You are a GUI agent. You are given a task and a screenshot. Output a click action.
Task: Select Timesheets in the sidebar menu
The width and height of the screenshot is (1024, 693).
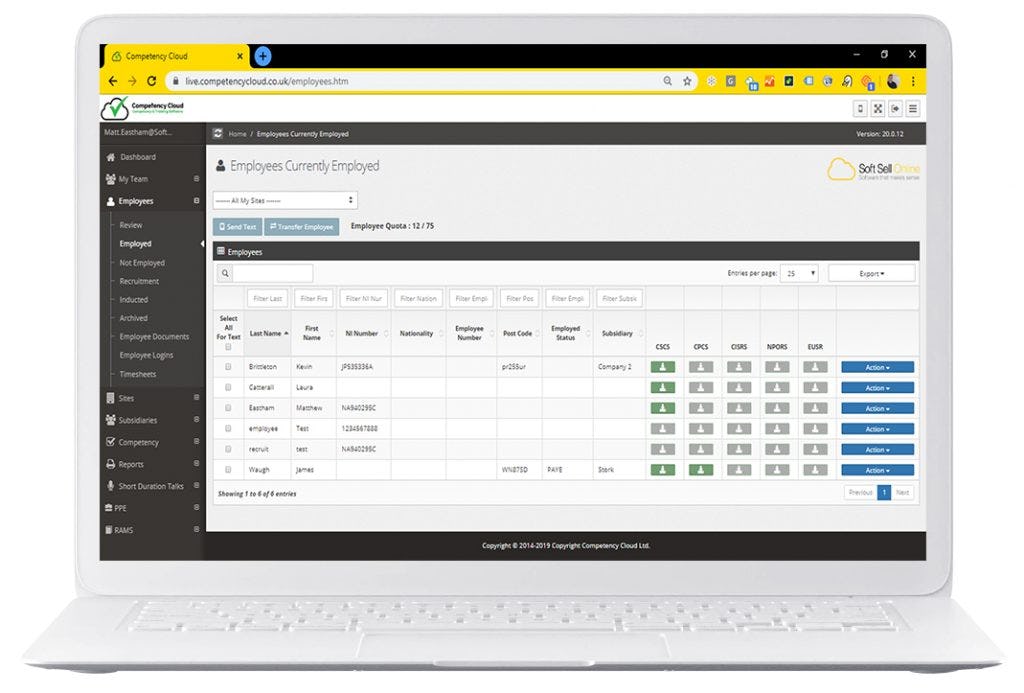tap(140, 374)
